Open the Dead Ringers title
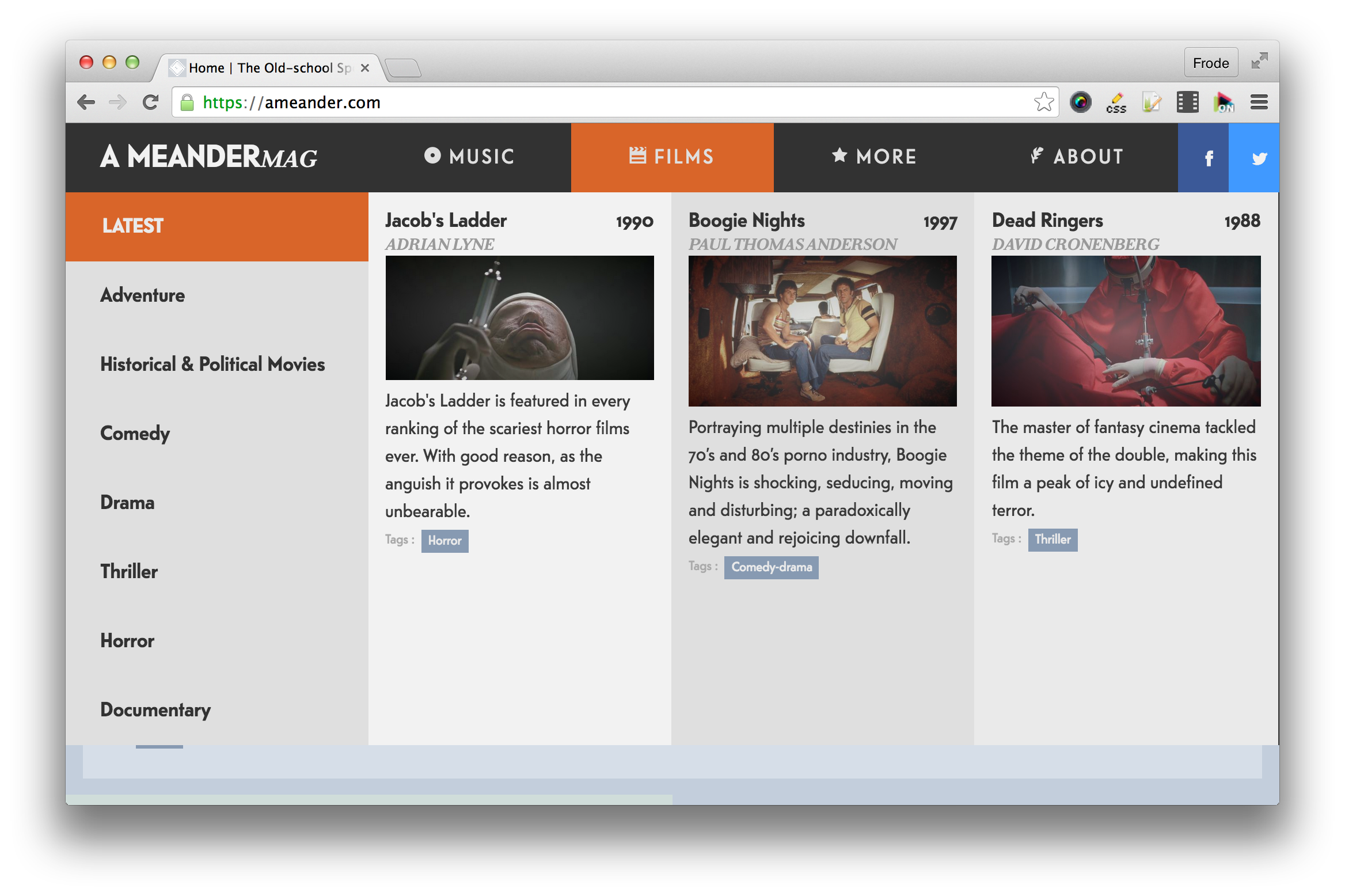The width and height of the screenshot is (1345, 896). tap(1047, 221)
